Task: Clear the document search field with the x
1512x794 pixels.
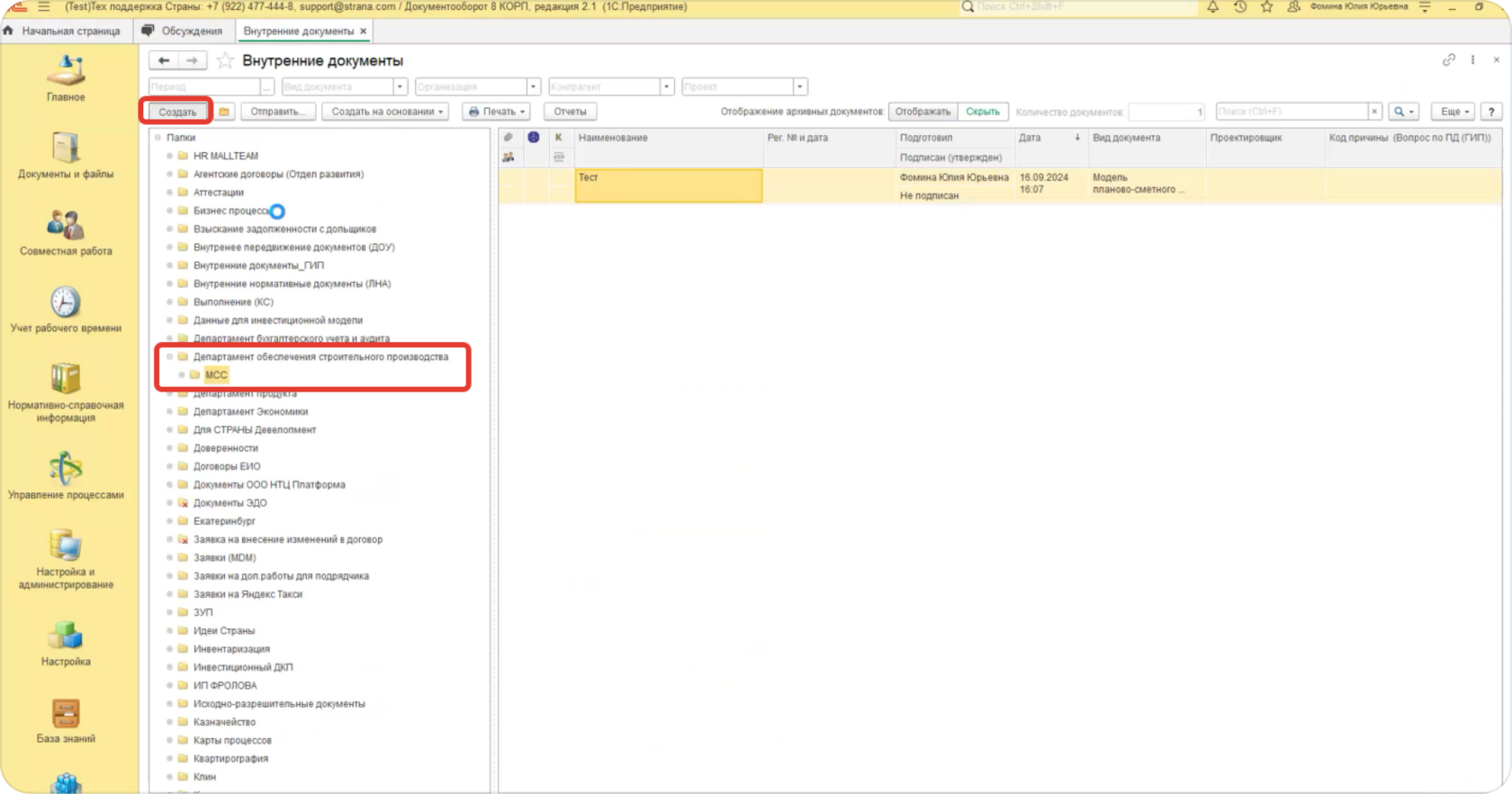Action: 1374,112
